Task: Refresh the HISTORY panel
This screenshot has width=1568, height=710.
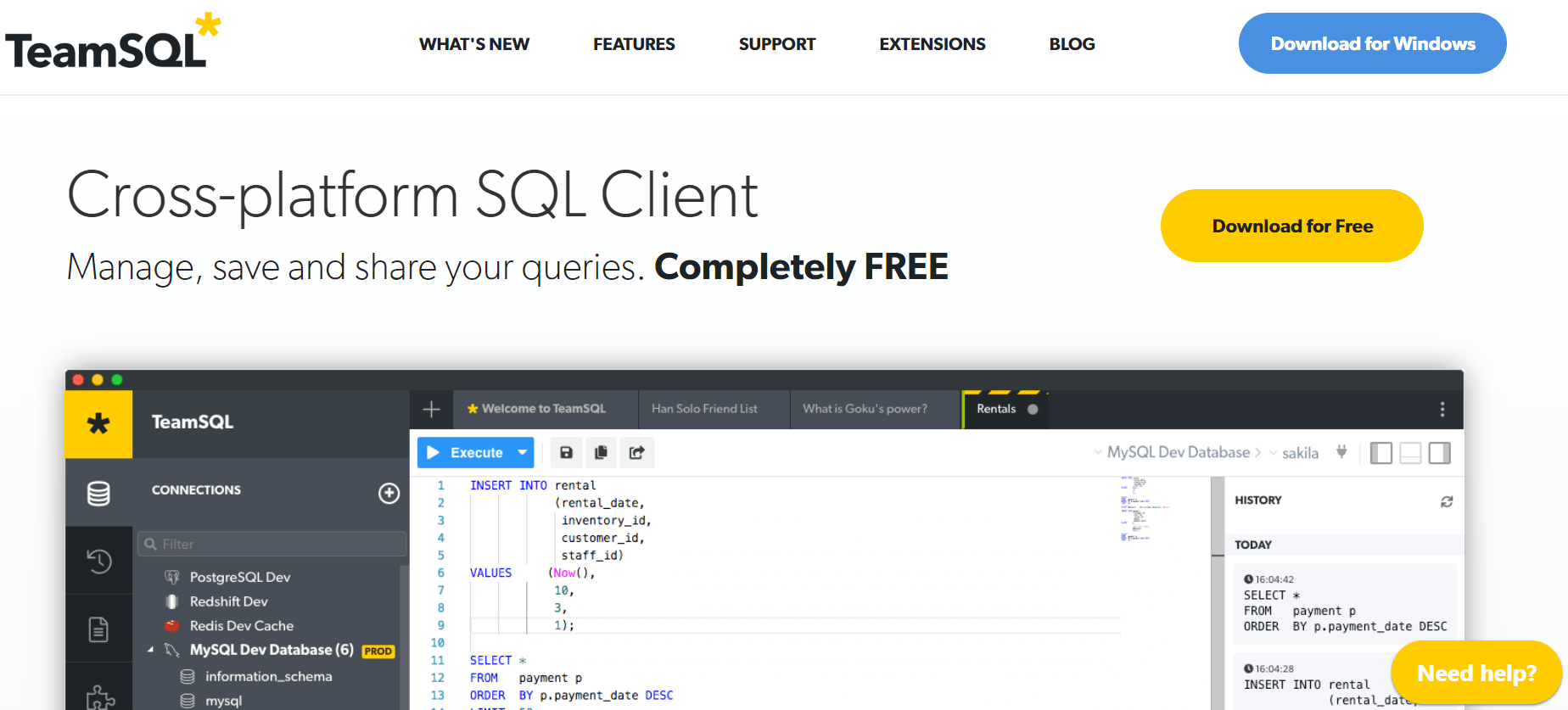Action: coord(1447,501)
